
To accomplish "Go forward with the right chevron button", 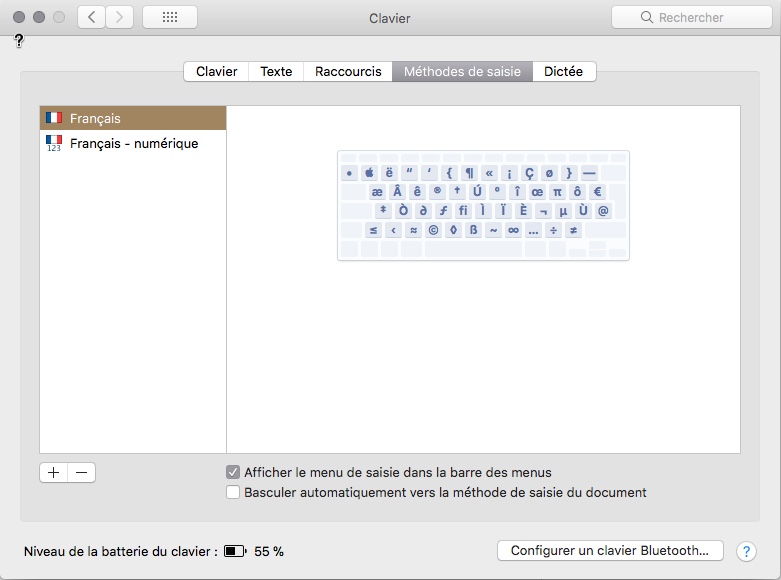I will (x=119, y=17).
